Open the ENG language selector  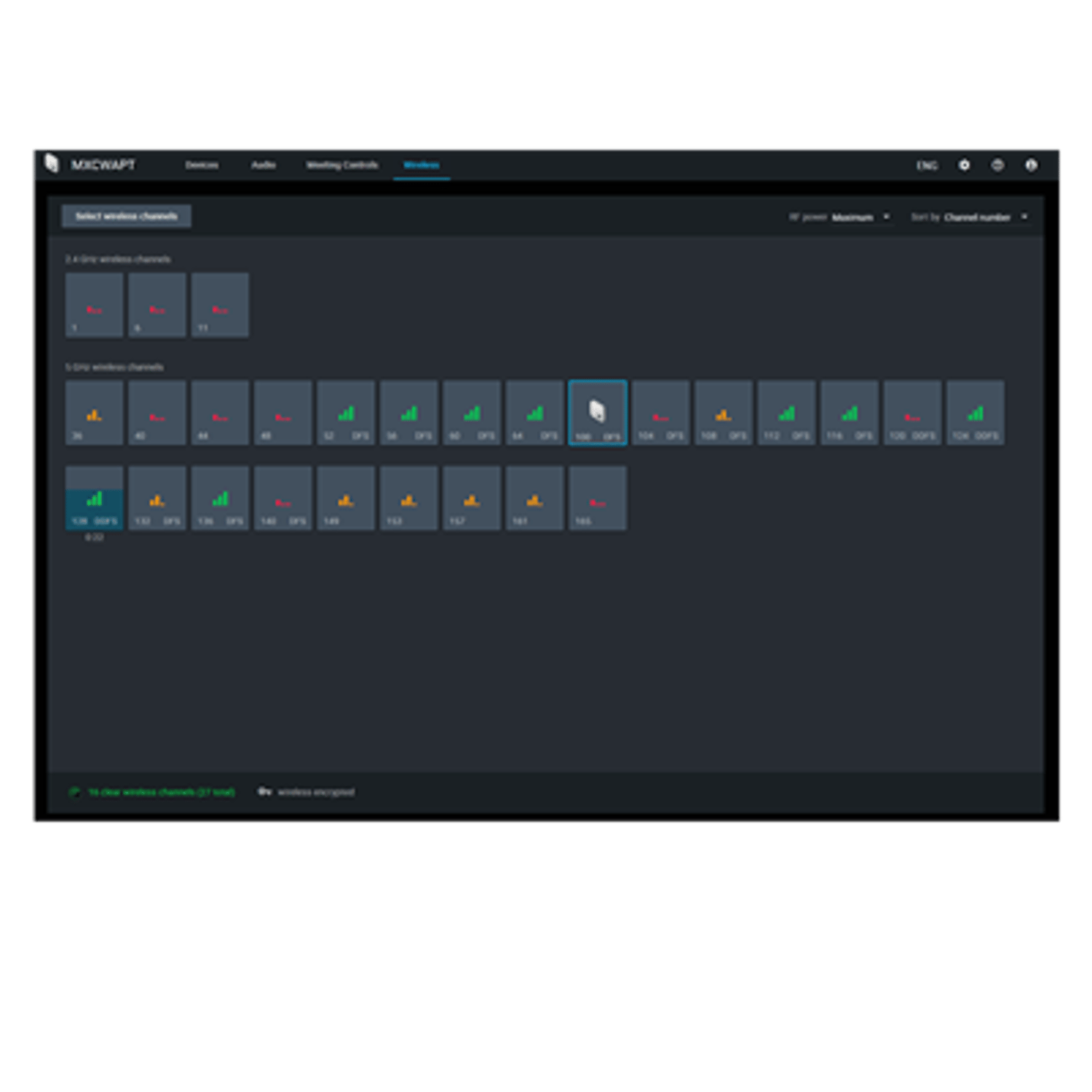(x=926, y=166)
